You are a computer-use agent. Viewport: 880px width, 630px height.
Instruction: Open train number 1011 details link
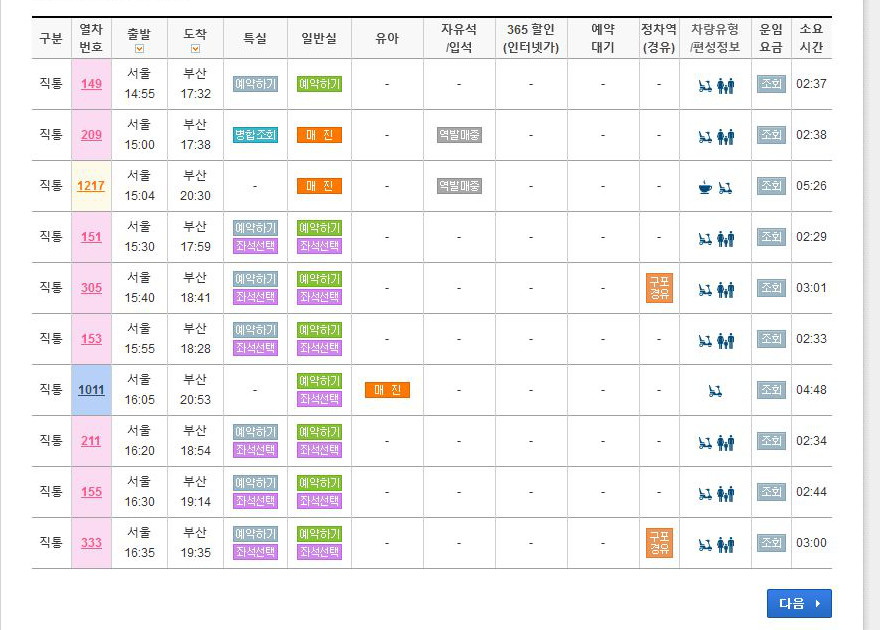coord(91,390)
